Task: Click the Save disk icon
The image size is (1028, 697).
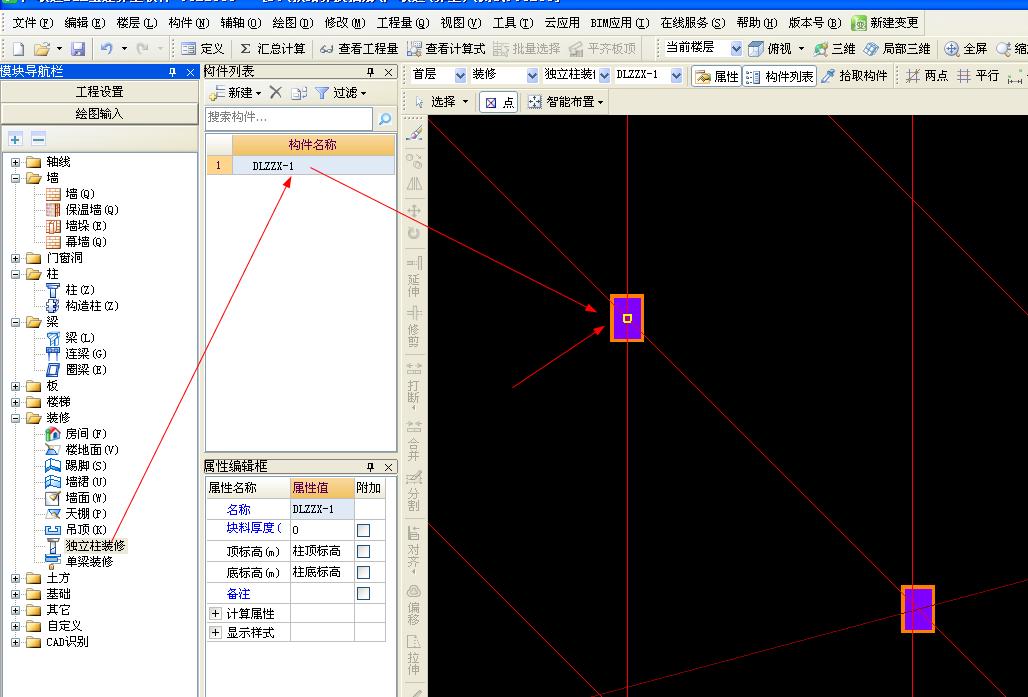Action: click(78, 49)
